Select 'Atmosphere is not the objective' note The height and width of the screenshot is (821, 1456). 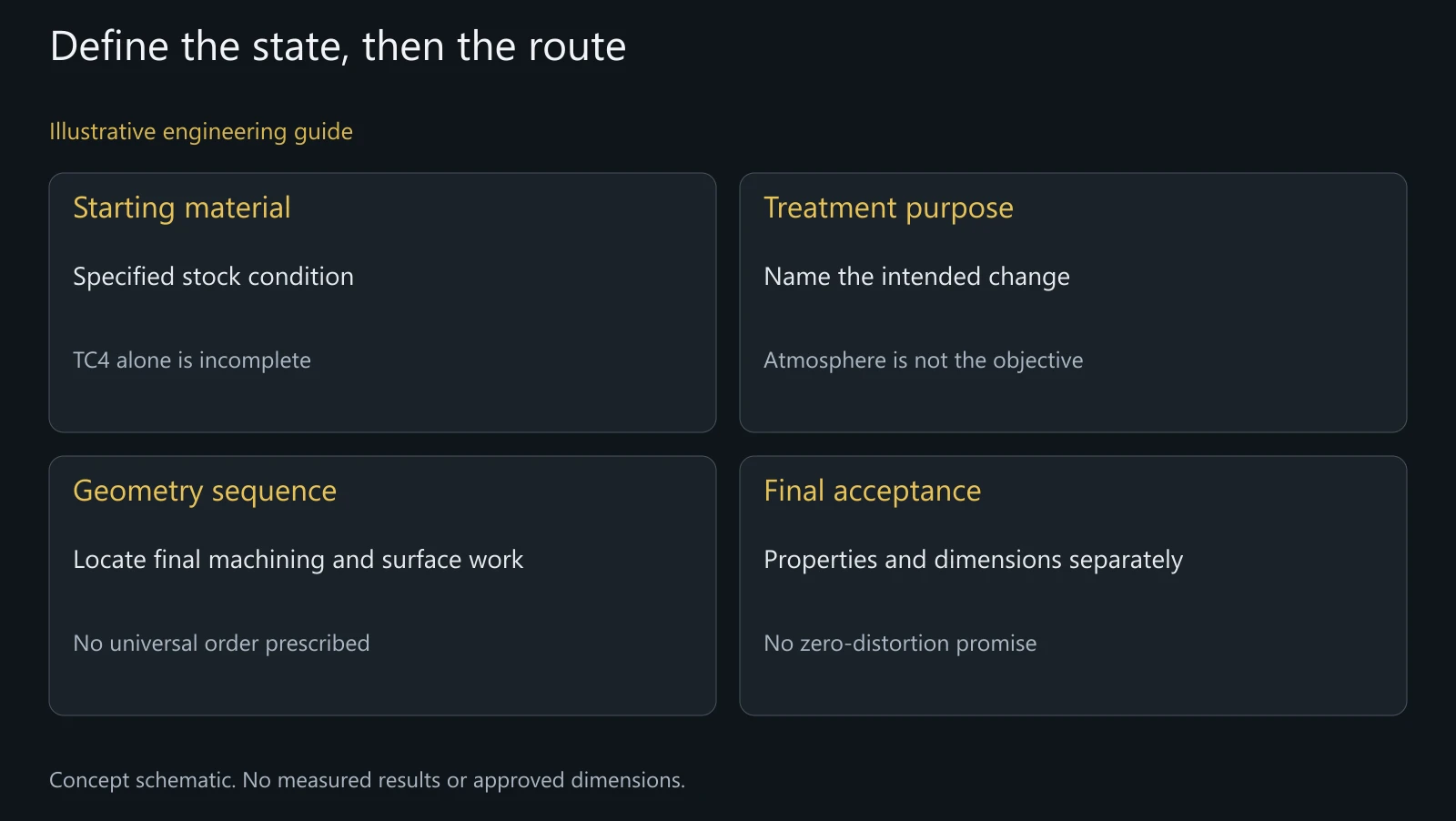[x=924, y=360]
